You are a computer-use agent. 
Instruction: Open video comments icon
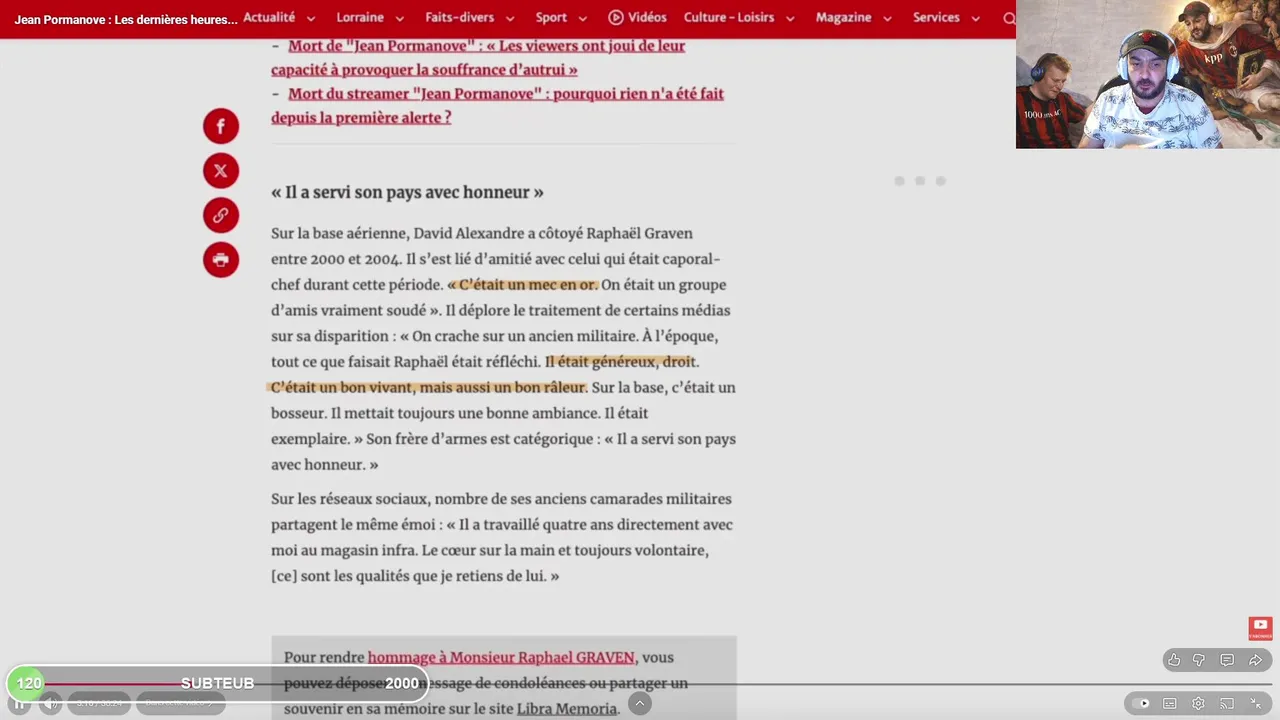tap(1227, 660)
